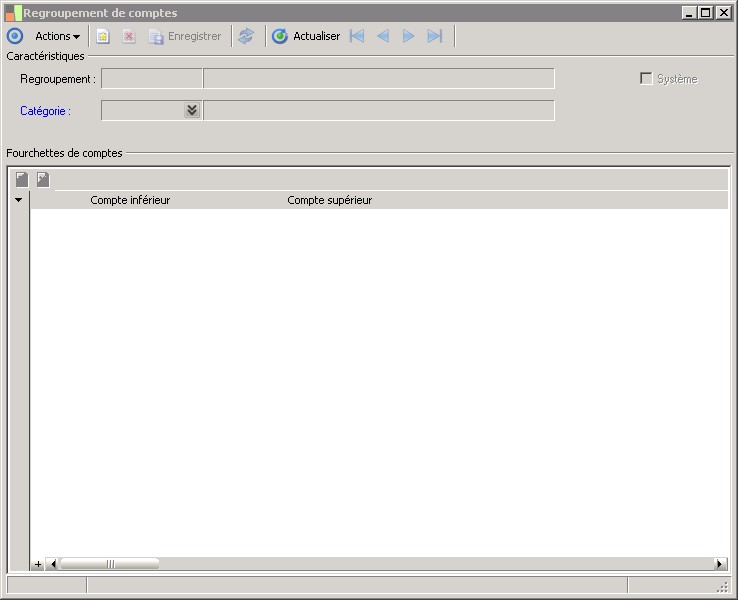Click the Enregistrer save button
This screenshot has width=738, height=600.
[x=185, y=36]
